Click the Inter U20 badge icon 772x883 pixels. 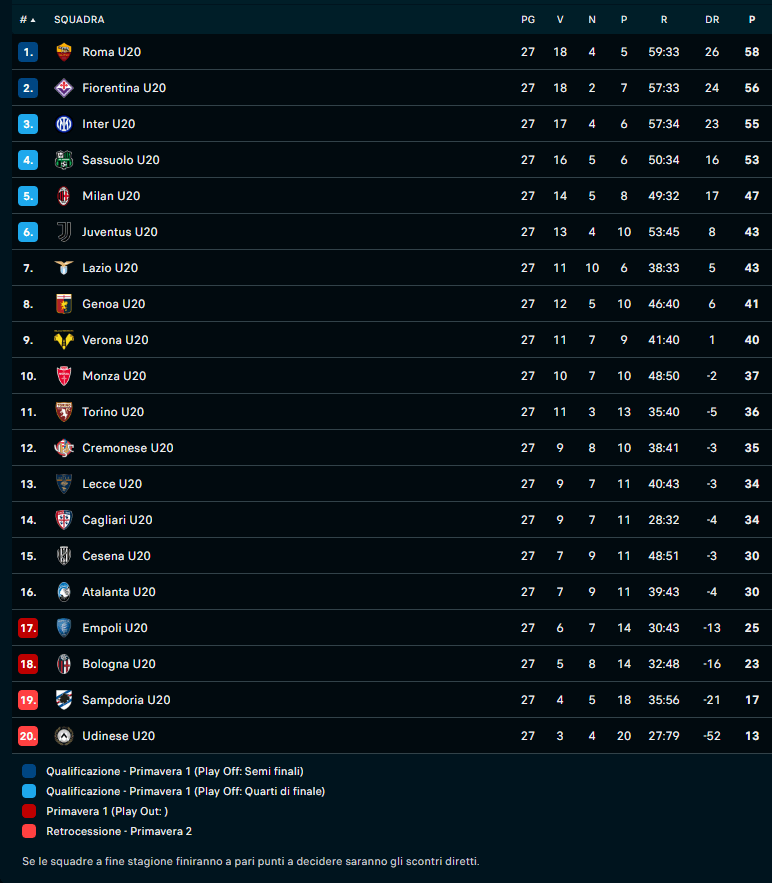[64, 124]
